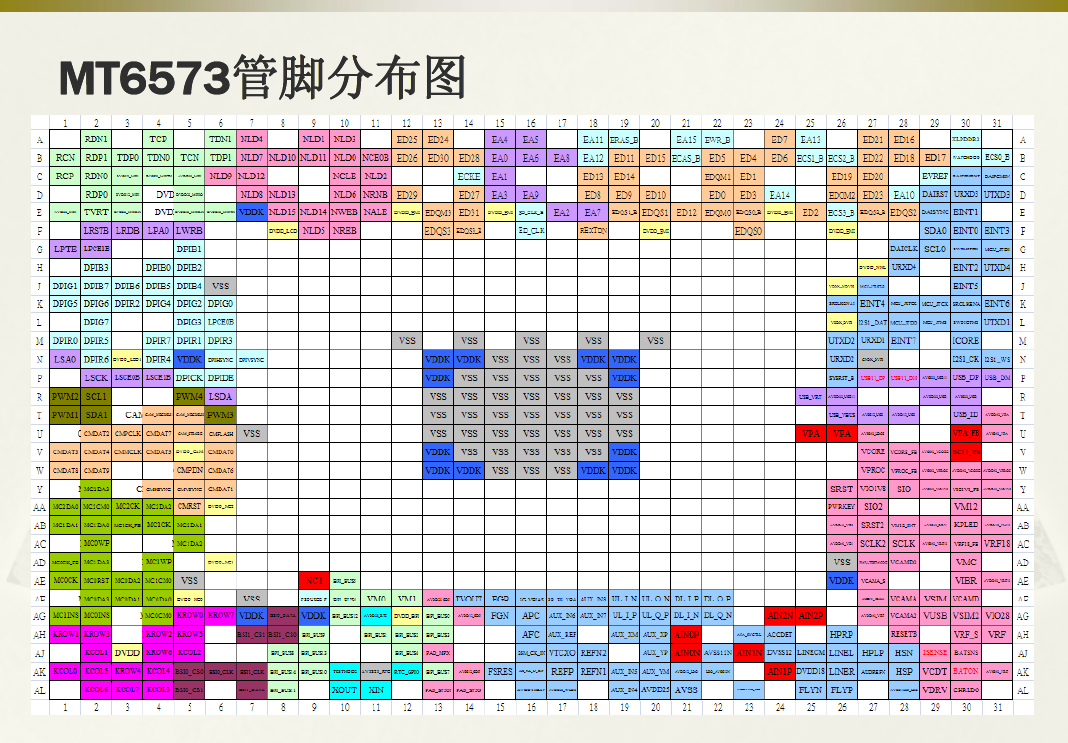Click the MT6573管脚分布图 title text
The width and height of the screenshot is (1068, 743).
264,77
